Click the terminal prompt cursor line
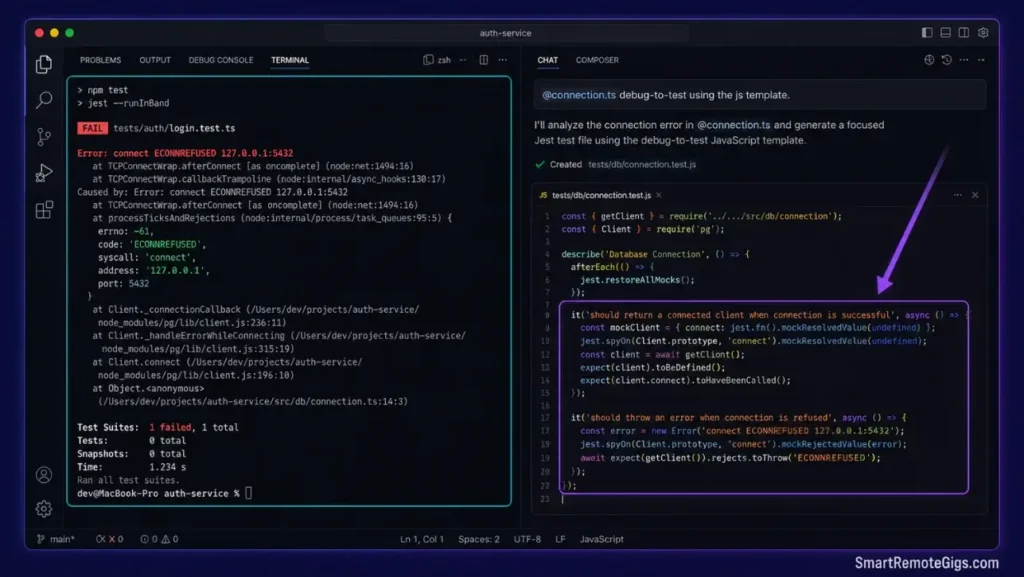Image resolution: width=1024 pixels, height=577 pixels. point(165,493)
